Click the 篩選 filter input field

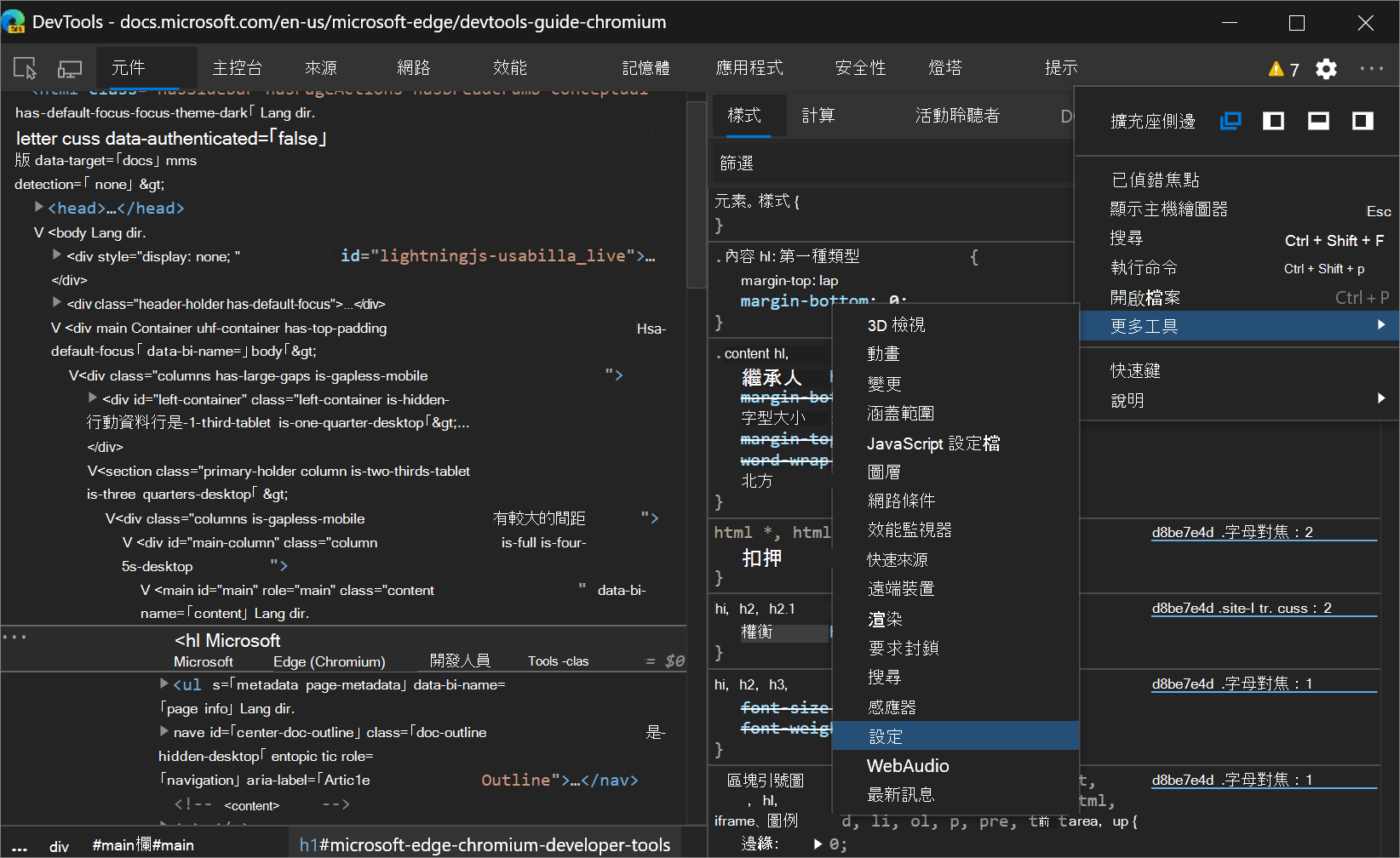tap(892, 163)
